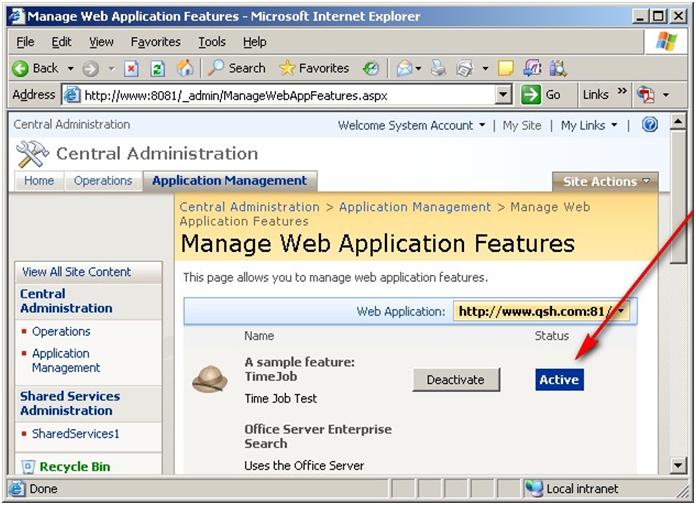Click the grayed Forward arrow icon

click(91, 69)
